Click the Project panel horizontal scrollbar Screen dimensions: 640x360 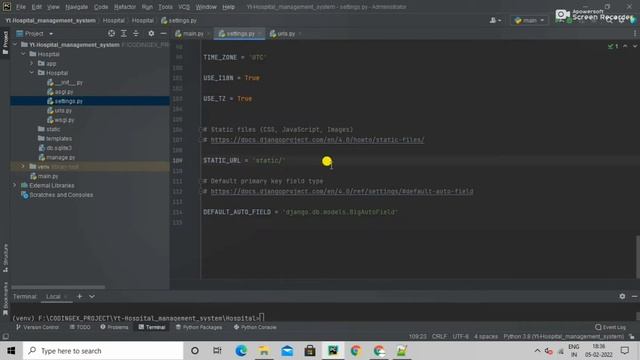[x=58, y=287]
